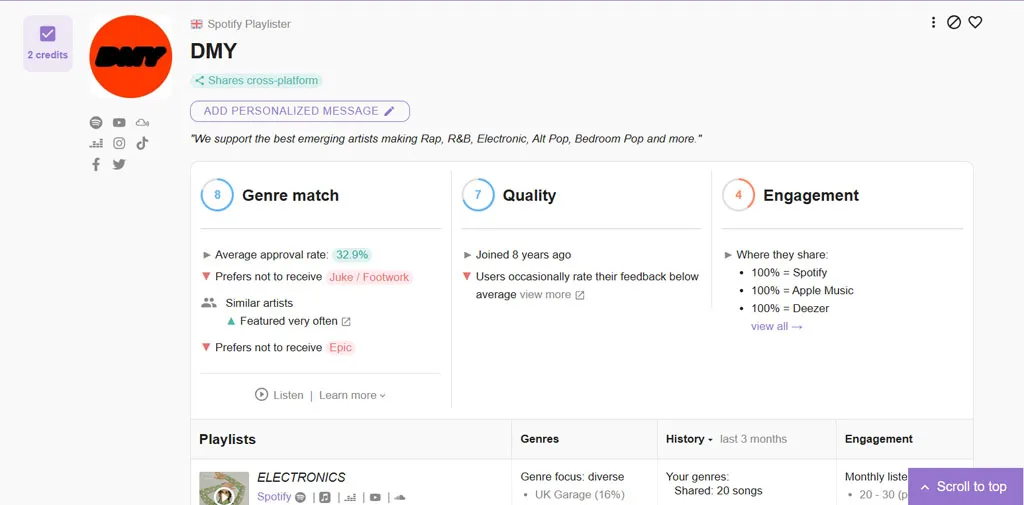Click Add Personalized Message button
Image resolution: width=1024 pixels, height=505 pixels.
point(299,111)
